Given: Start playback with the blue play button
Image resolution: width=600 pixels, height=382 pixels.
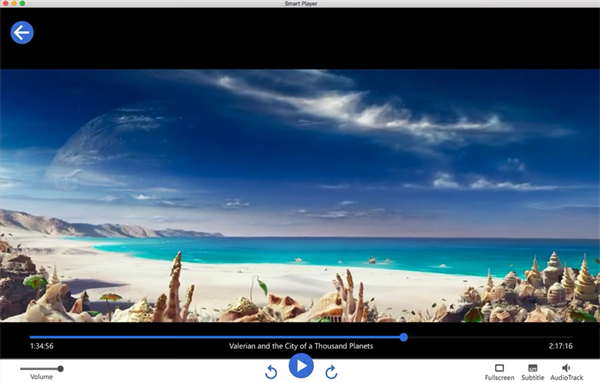Looking at the screenshot, I should 301,366.
